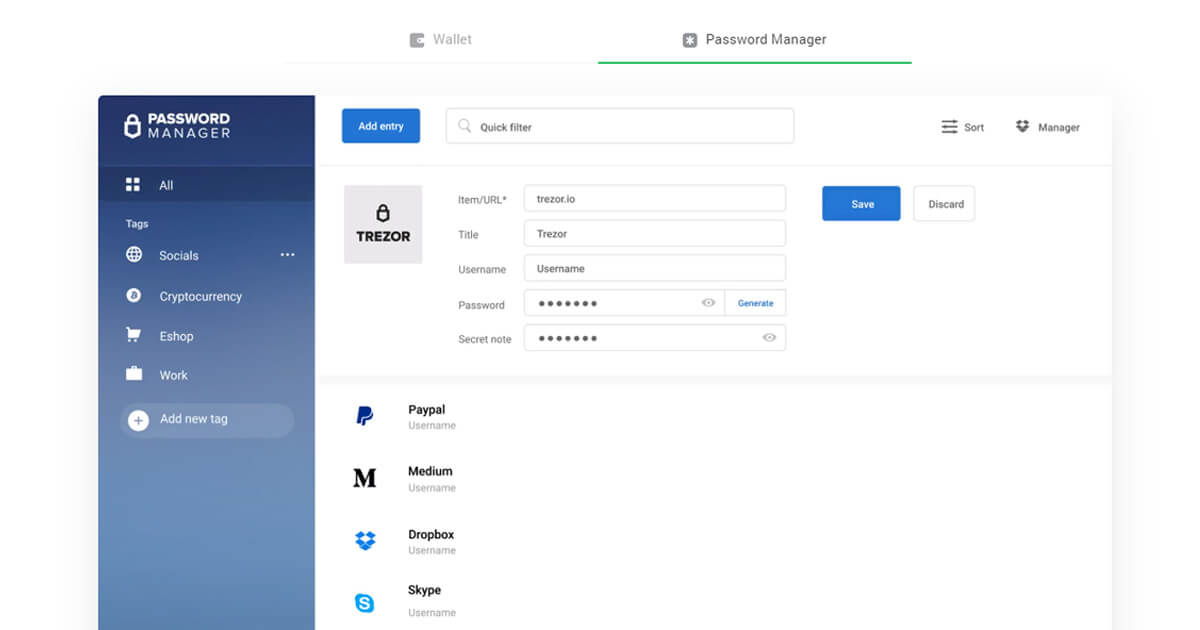The image size is (1200, 630).
Task: Click Username text under Dropbox
Action: [x=432, y=550]
